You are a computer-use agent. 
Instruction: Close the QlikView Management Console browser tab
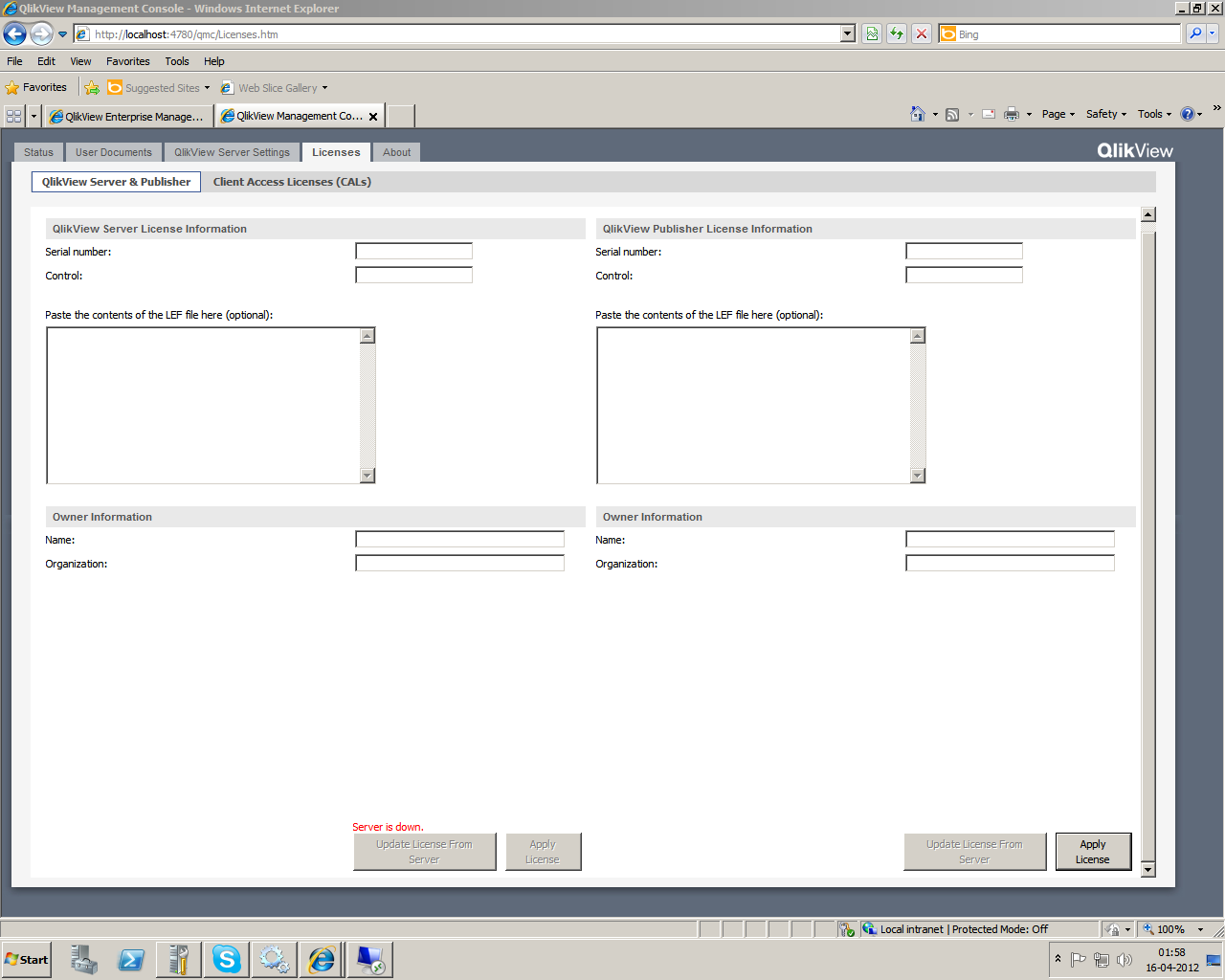pos(373,117)
